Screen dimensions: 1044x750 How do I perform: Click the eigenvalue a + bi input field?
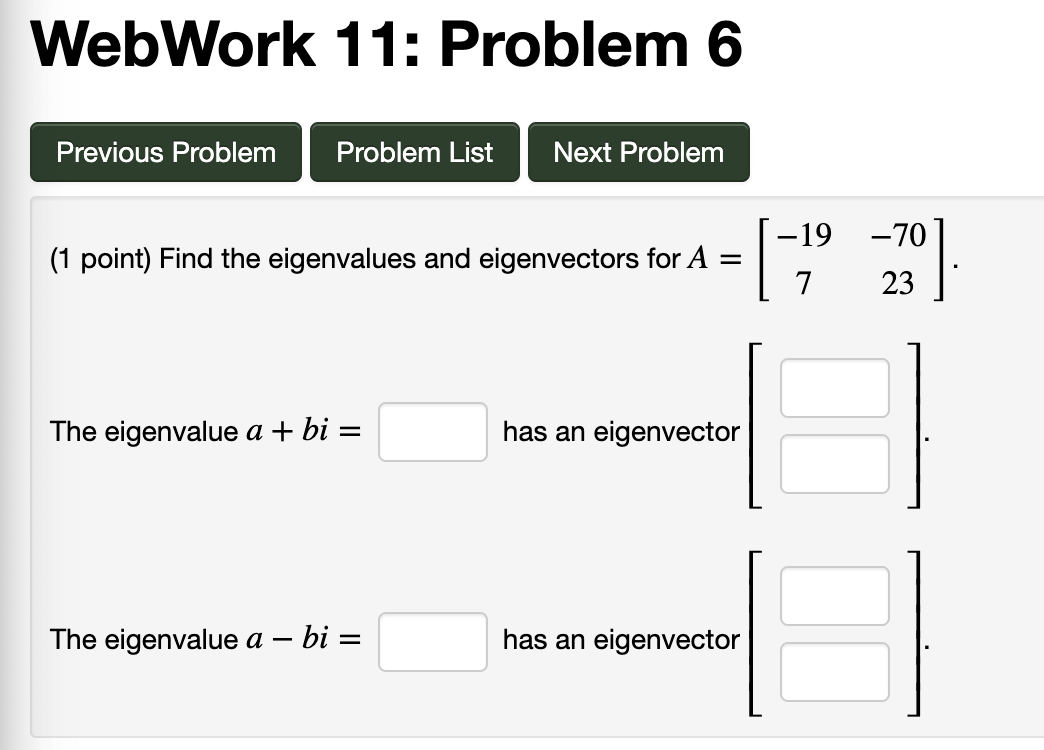(x=432, y=431)
